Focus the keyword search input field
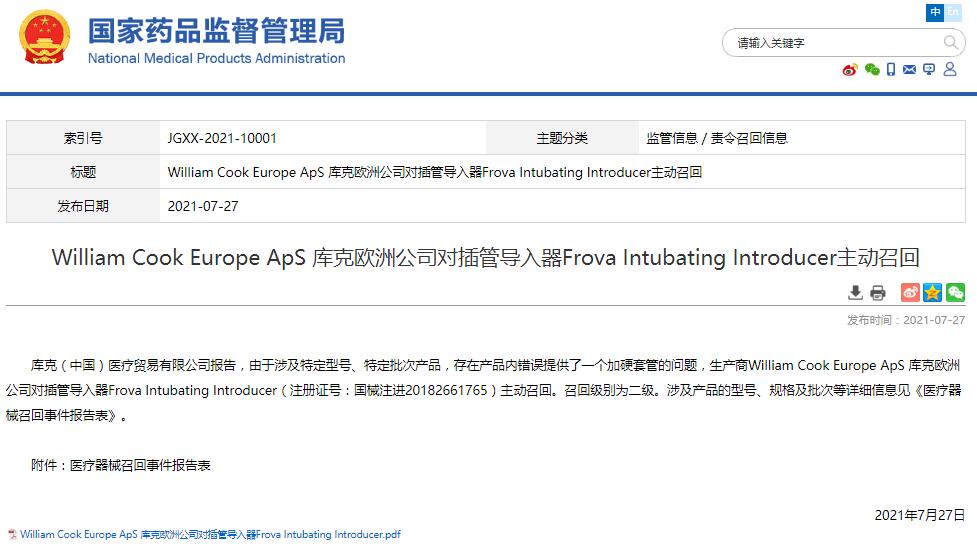The width and height of the screenshot is (977, 559). click(x=835, y=43)
